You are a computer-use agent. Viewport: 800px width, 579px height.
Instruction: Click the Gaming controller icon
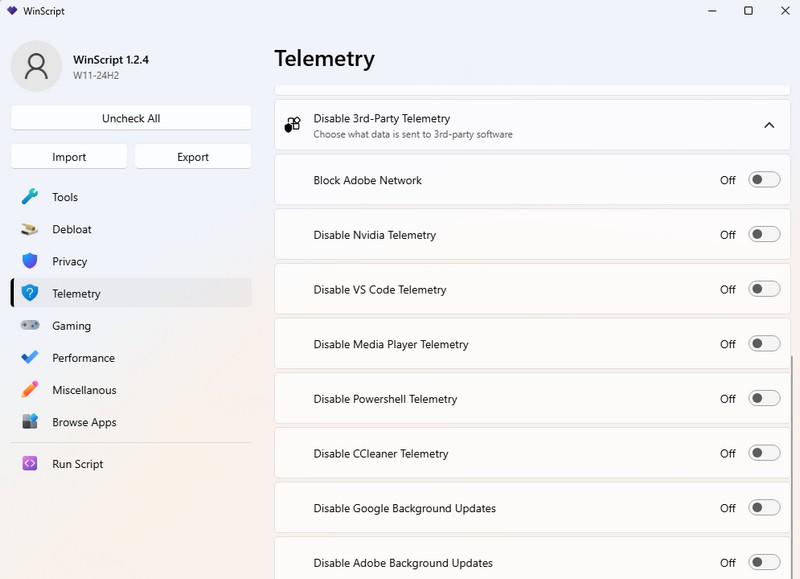pyautogui.click(x=30, y=326)
